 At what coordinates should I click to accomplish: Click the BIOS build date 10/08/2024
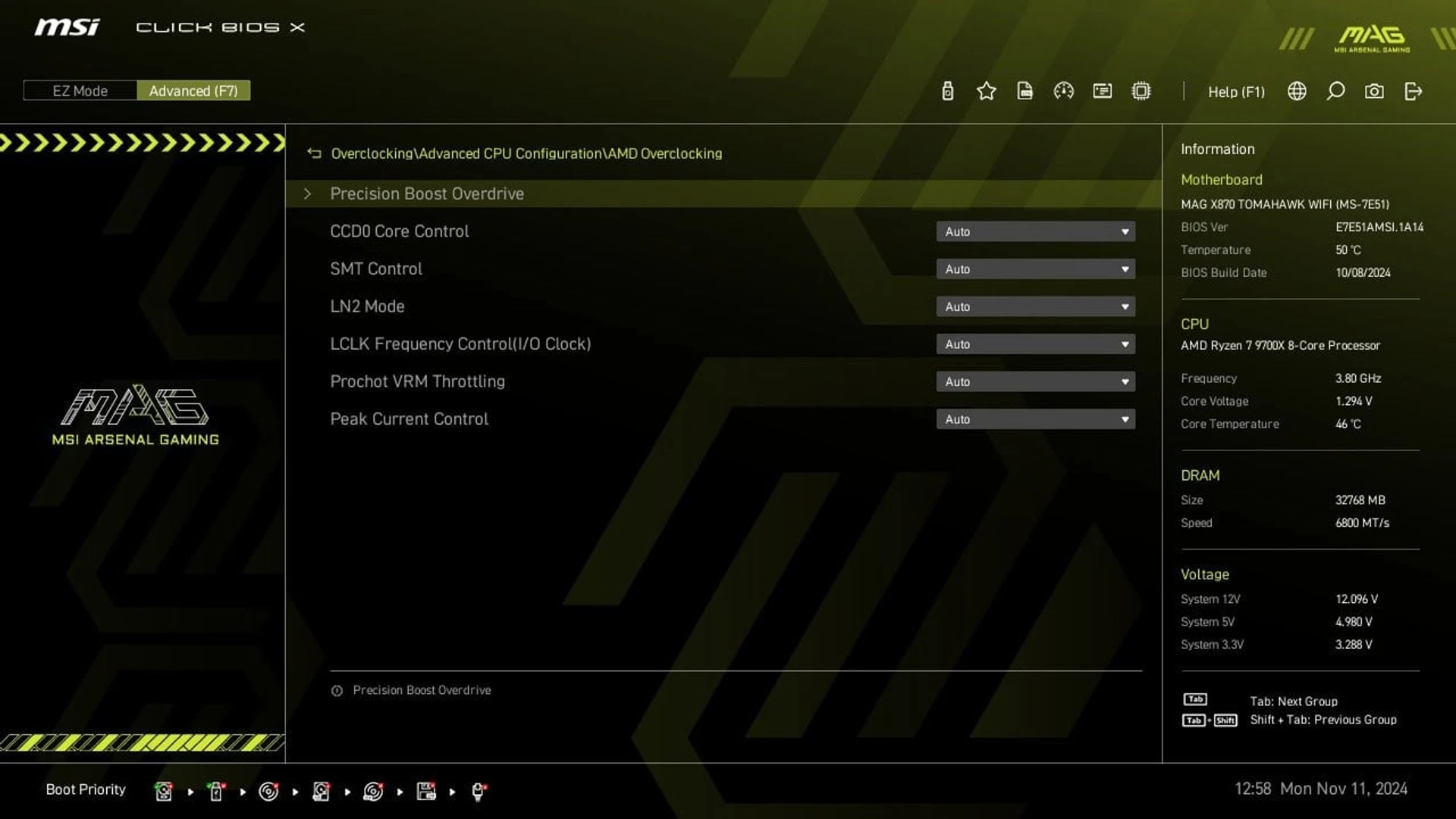pyautogui.click(x=1363, y=272)
